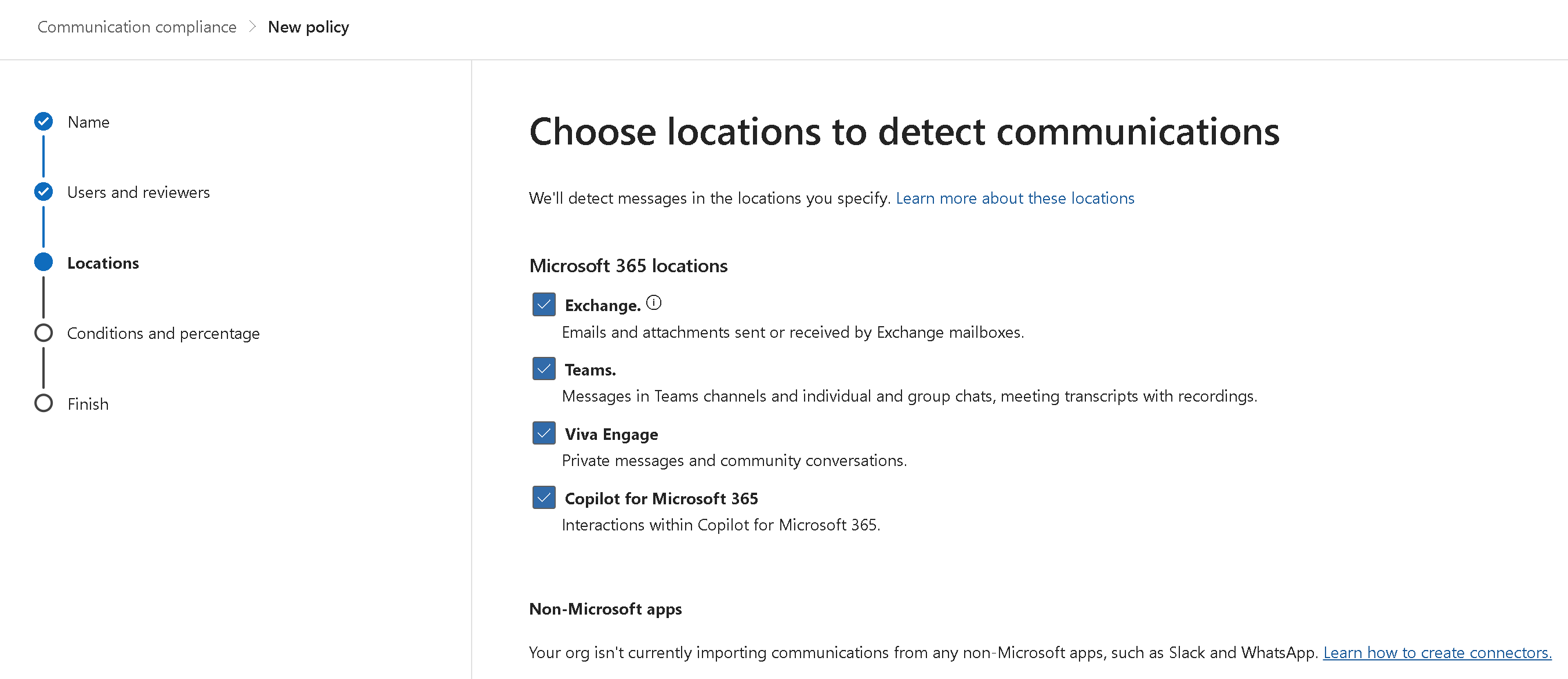The width and height of the screenshot is (1568, 679).
Task: Click the Locations step label
Action: (103, 263)
